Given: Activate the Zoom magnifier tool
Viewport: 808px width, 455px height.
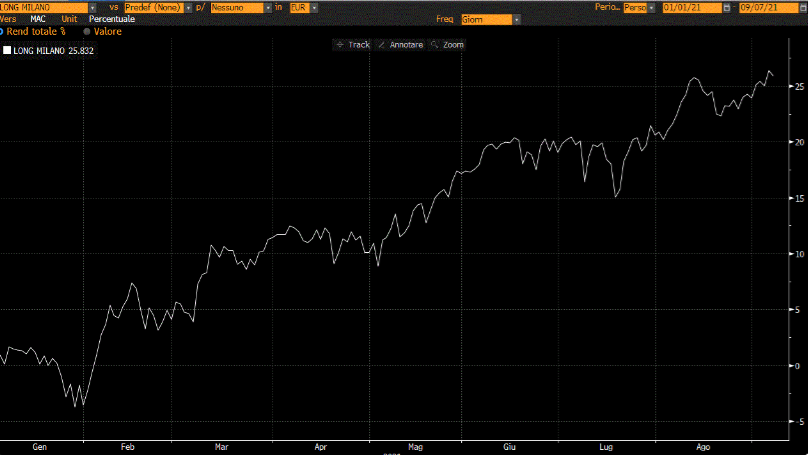Looking at the screenshot, I should (447, 45).
